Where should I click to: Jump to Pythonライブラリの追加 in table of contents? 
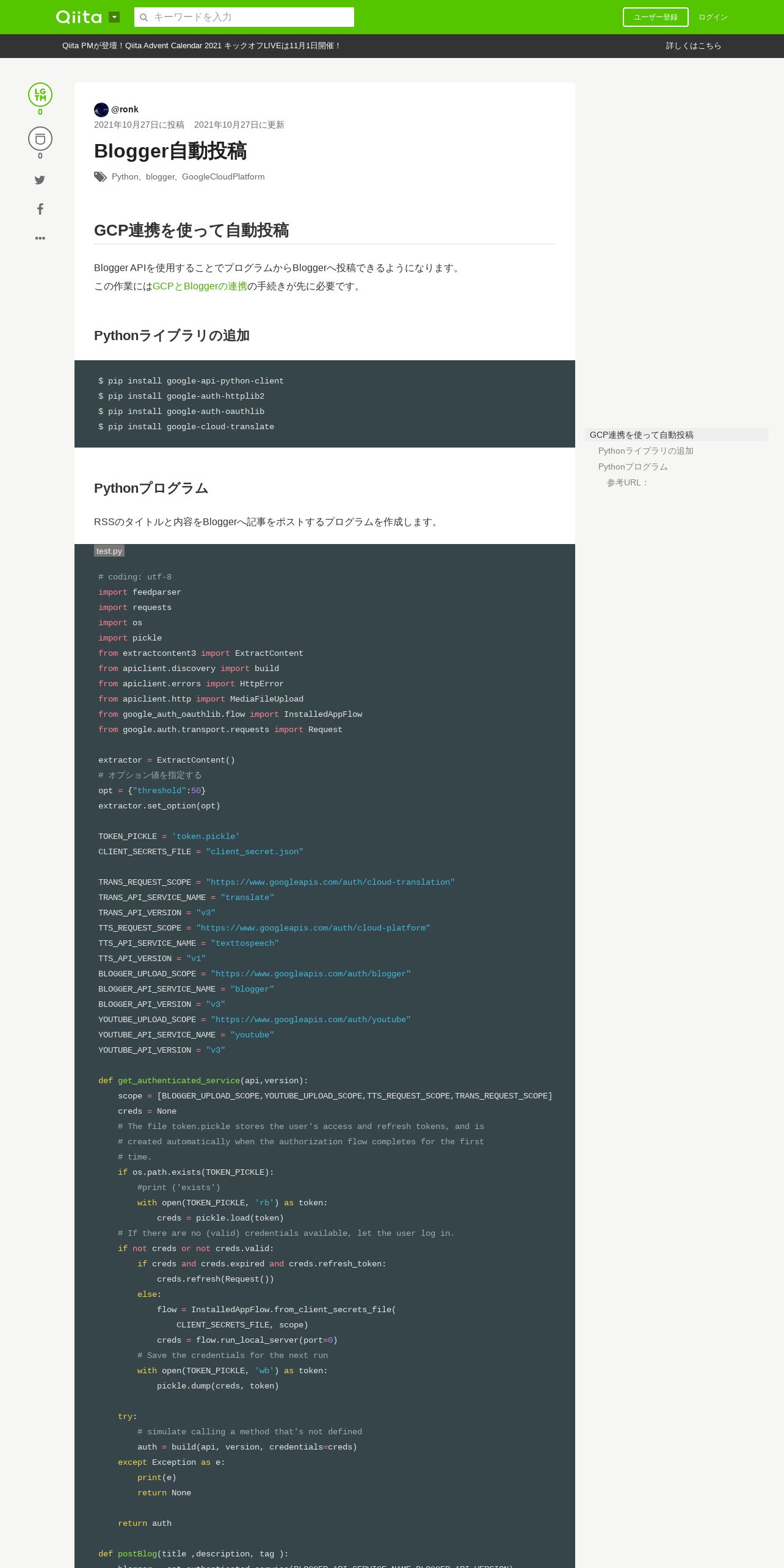point(646,451)
